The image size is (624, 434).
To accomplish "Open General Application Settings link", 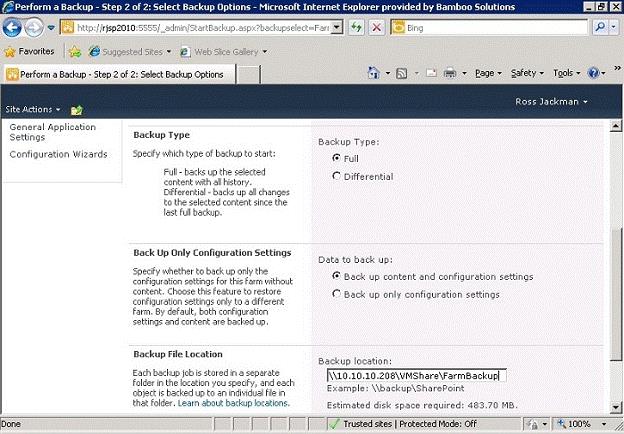I will (53, 132).
